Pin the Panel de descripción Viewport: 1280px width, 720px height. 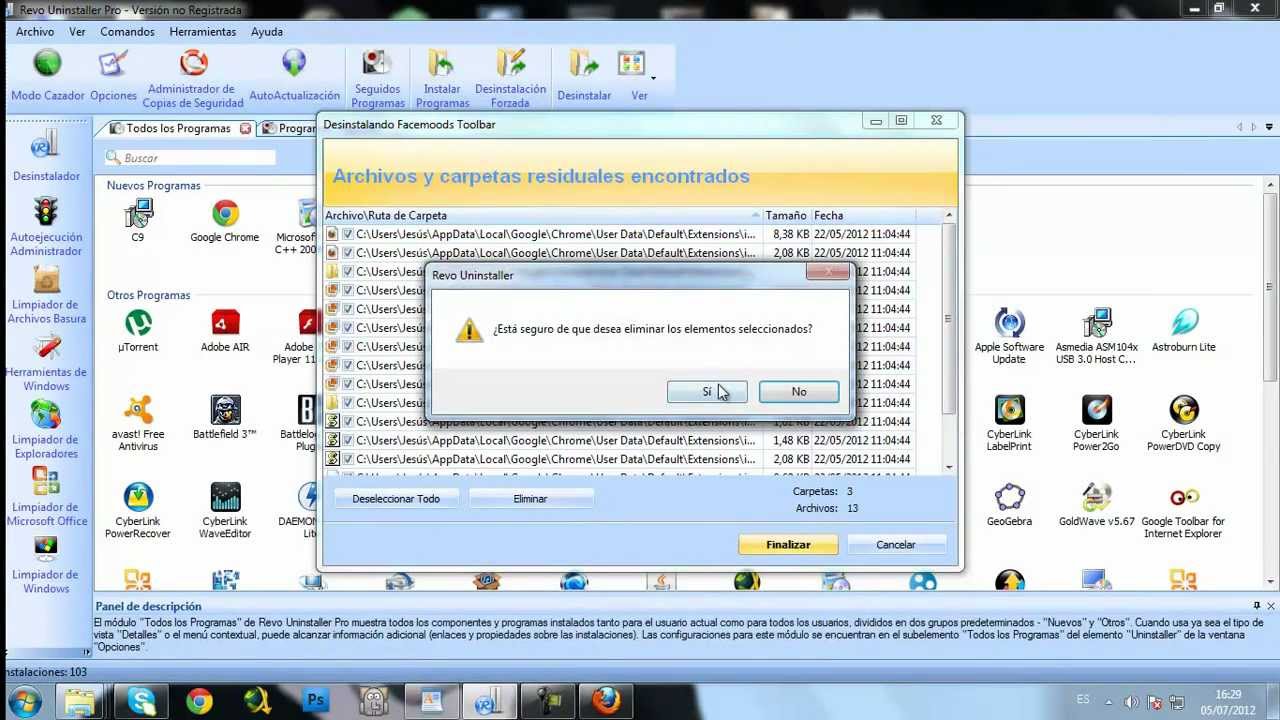[x=1257, y=606]
